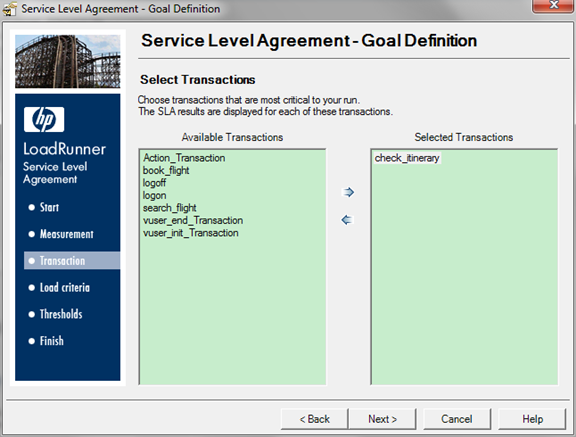Click the HP logo in sidebar

point(44,119)
